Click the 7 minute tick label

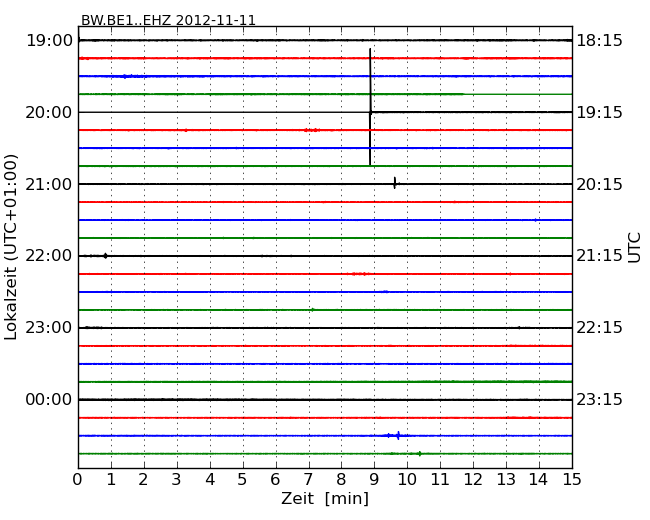(x=308, y=479)
